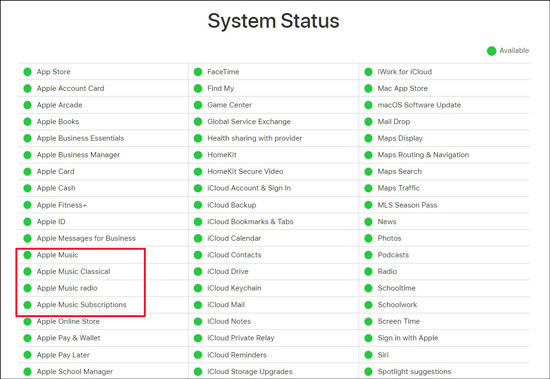Click the Maps Traffic label
Screen dimensions: 550x379
[x=398, y=188]
